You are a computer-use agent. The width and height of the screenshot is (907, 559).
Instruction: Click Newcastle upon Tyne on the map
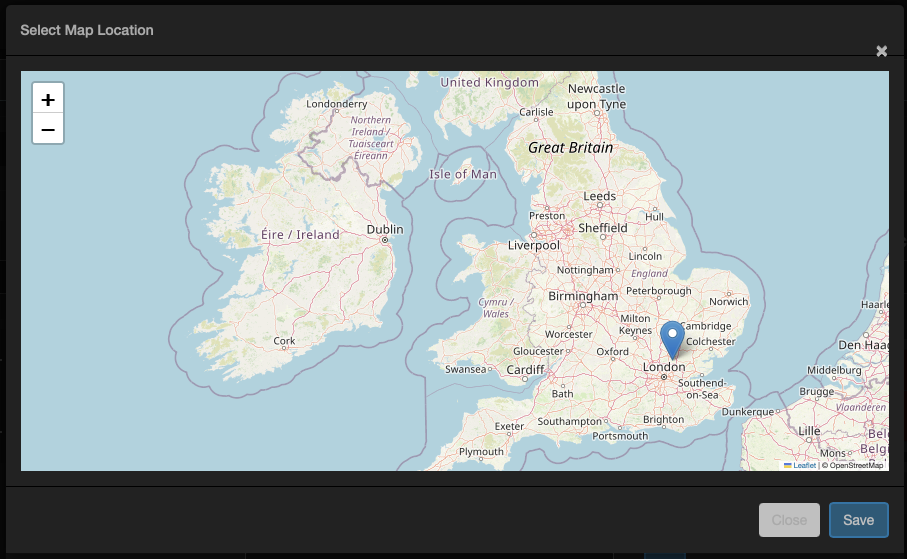[x=596, y=96]
